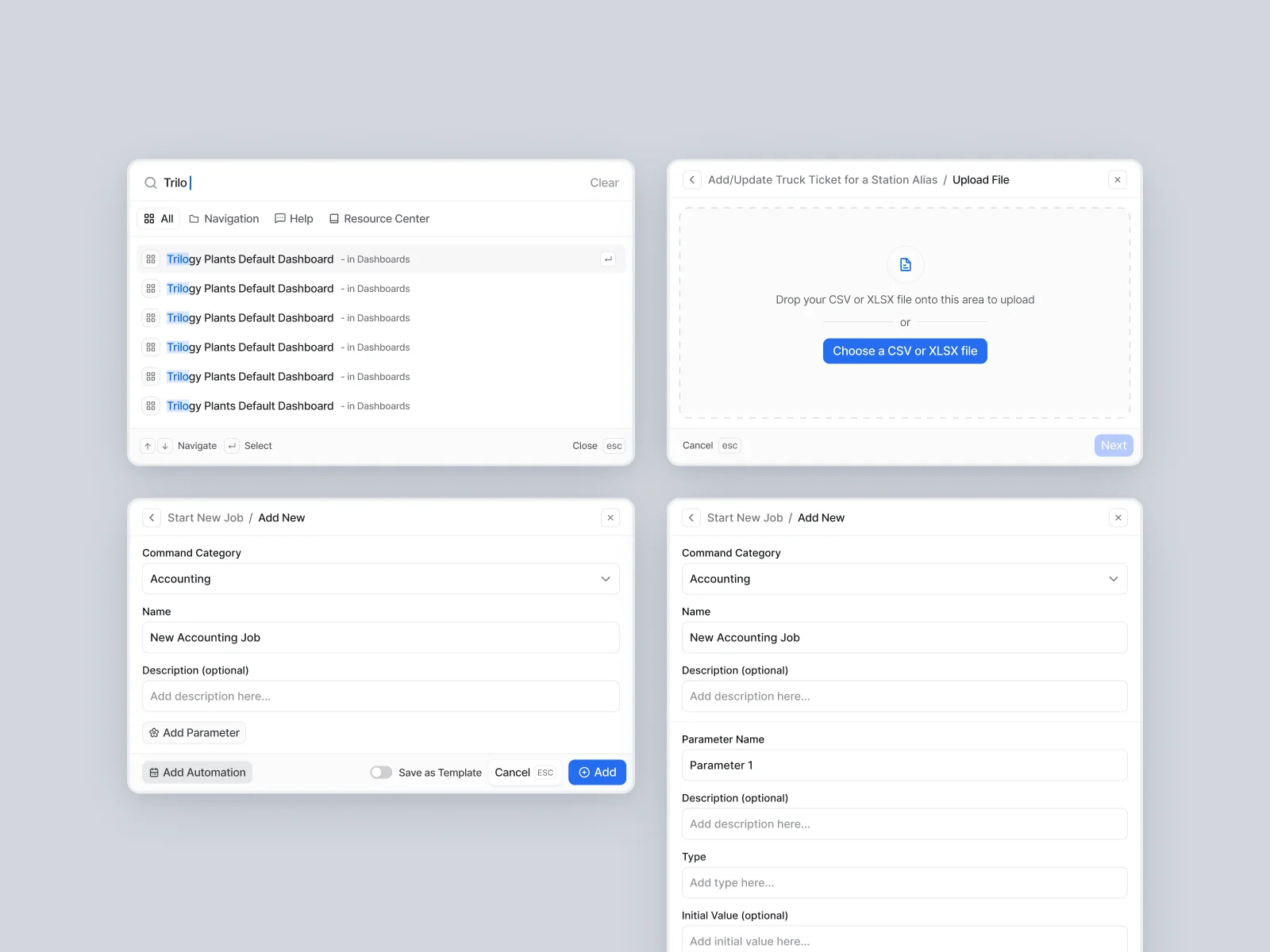Switch to the Navigation filter tab
Viewport: 1270px width, 952px height.
click(224, 219)
